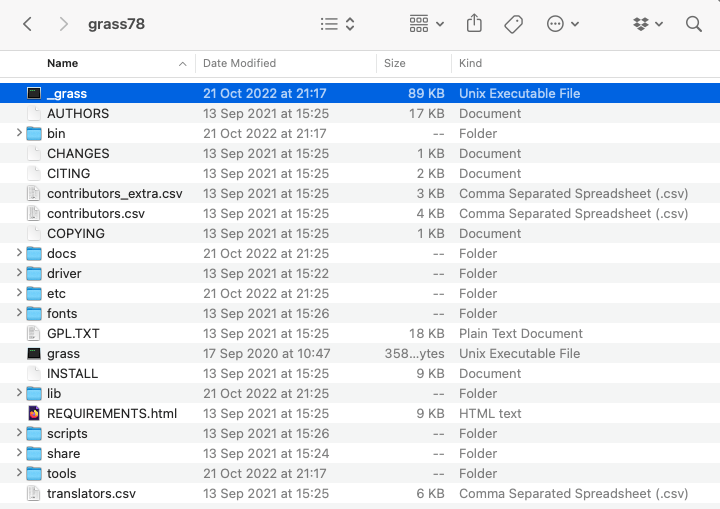This screenshot has height=509, width=720.
Task: Click the 'HTML text' kind cell
Action: [x=490, y=413]
